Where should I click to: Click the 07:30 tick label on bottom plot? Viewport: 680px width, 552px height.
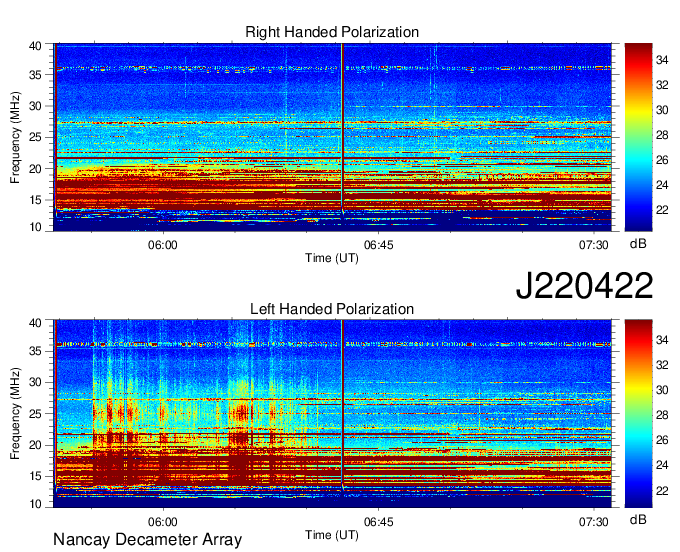[594, 522]
